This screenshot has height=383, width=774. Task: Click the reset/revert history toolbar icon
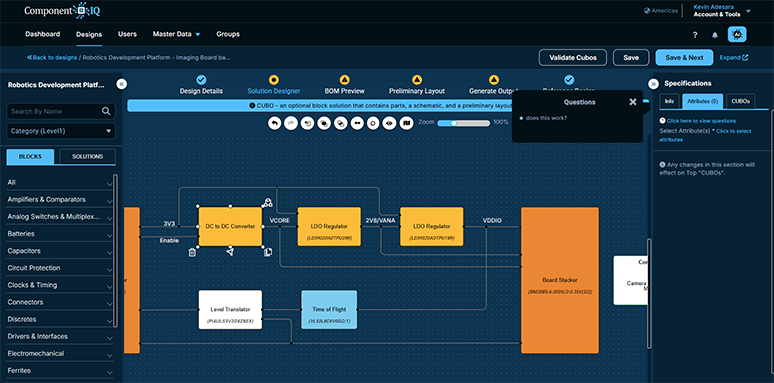pyautogui.click(x=308, y=123)
